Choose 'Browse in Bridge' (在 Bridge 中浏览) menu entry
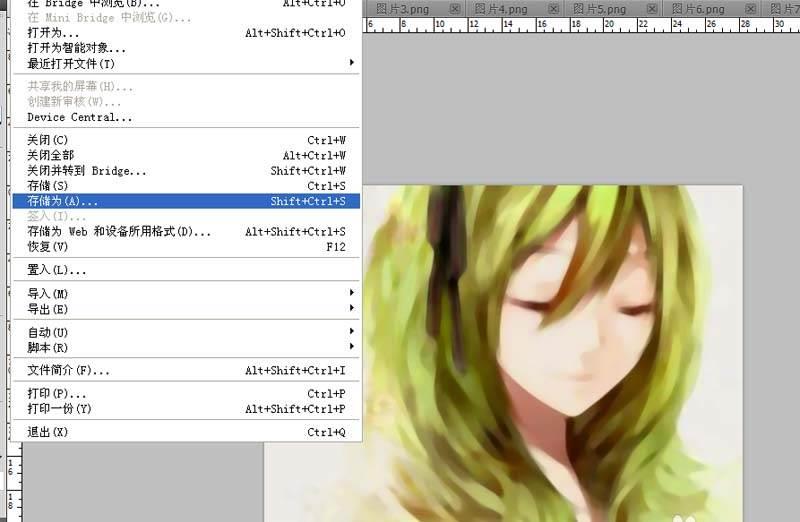This screenshot has width=800, height=522. pos(186,3)
